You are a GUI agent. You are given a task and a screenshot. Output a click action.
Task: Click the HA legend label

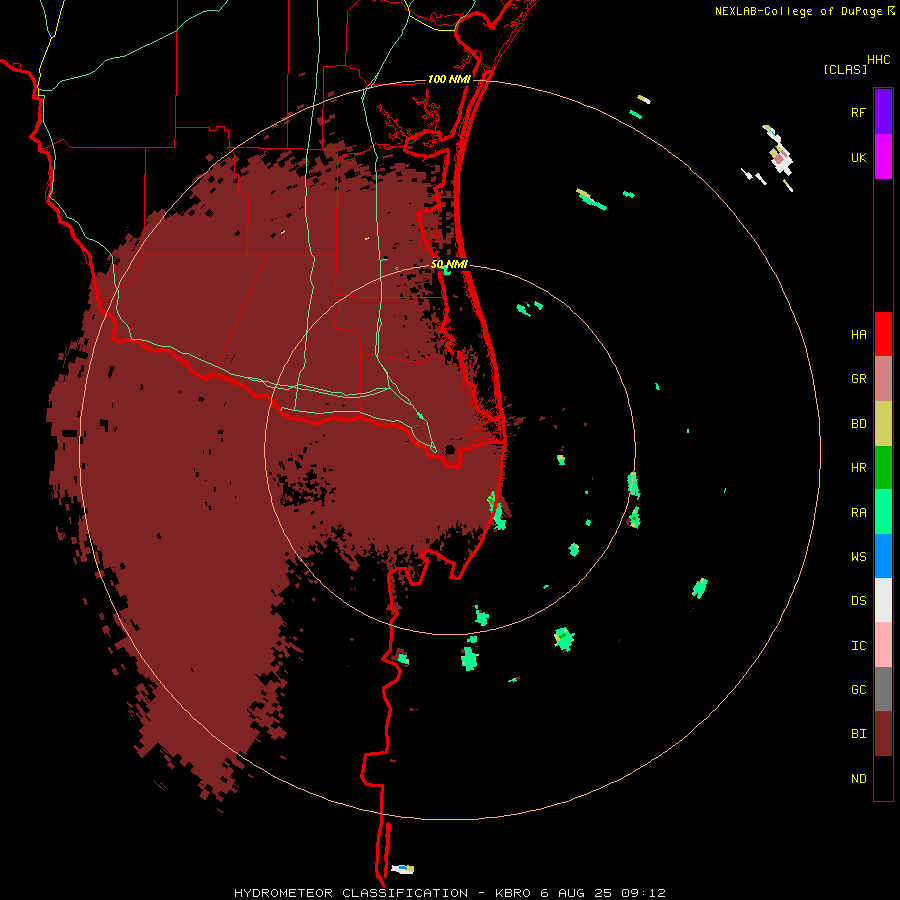pos(858,334)
